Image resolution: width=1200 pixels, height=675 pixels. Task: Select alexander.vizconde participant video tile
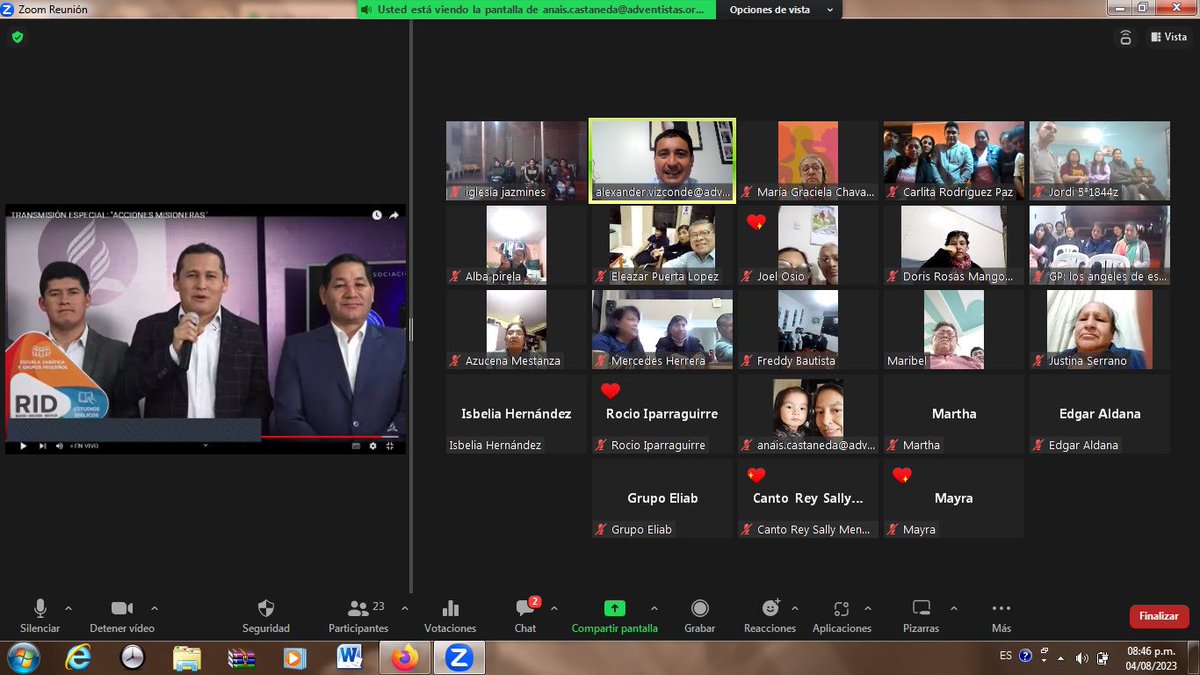click(x=662, y=161)
